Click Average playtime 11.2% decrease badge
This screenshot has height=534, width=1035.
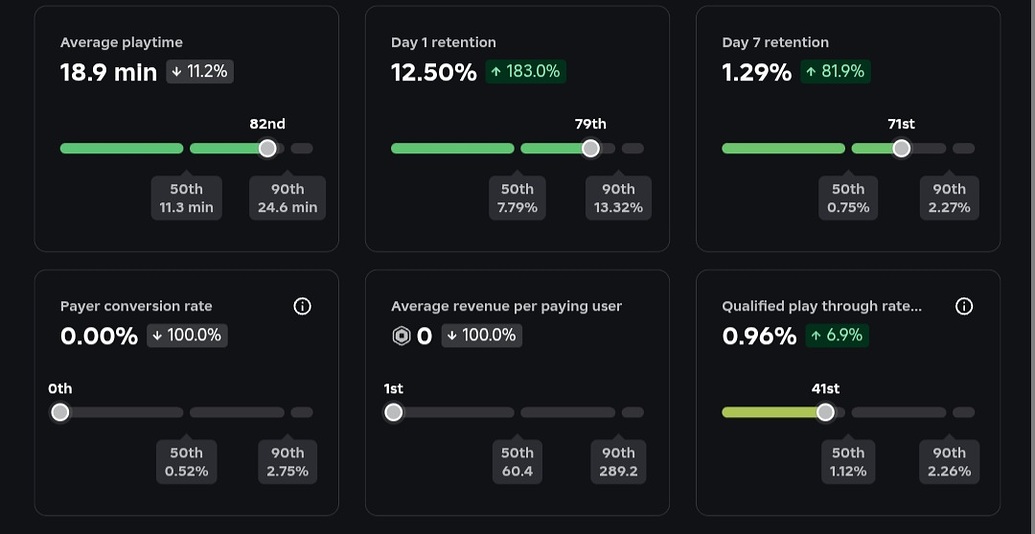click(200, 71)
